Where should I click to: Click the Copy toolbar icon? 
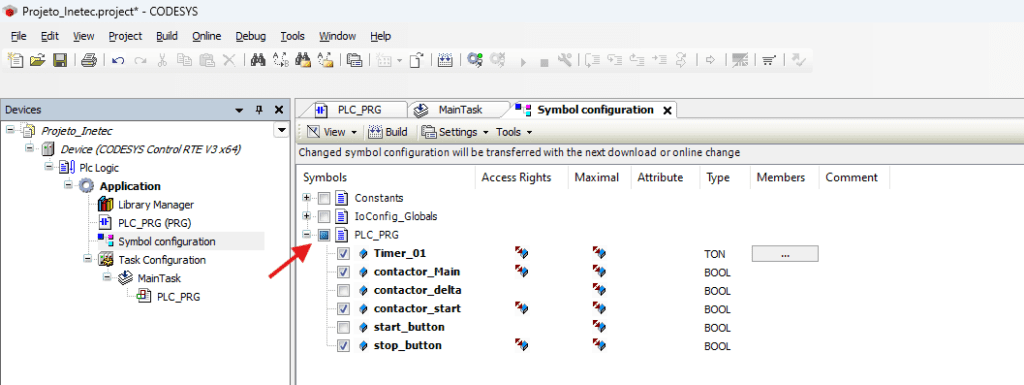pyautogui.click(x=185, y=60)
